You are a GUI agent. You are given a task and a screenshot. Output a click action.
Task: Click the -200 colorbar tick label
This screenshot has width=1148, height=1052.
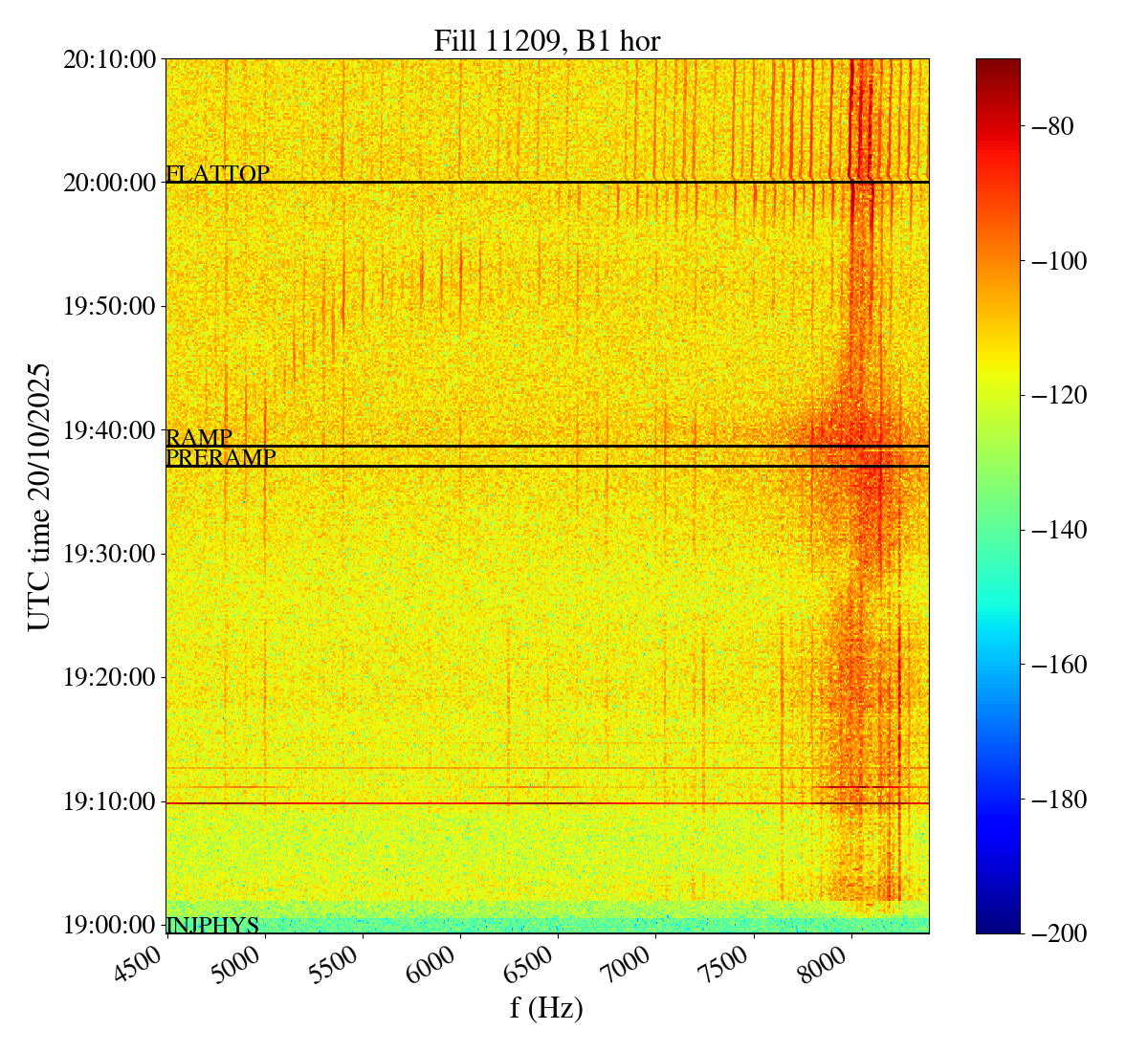[1055, 933]
